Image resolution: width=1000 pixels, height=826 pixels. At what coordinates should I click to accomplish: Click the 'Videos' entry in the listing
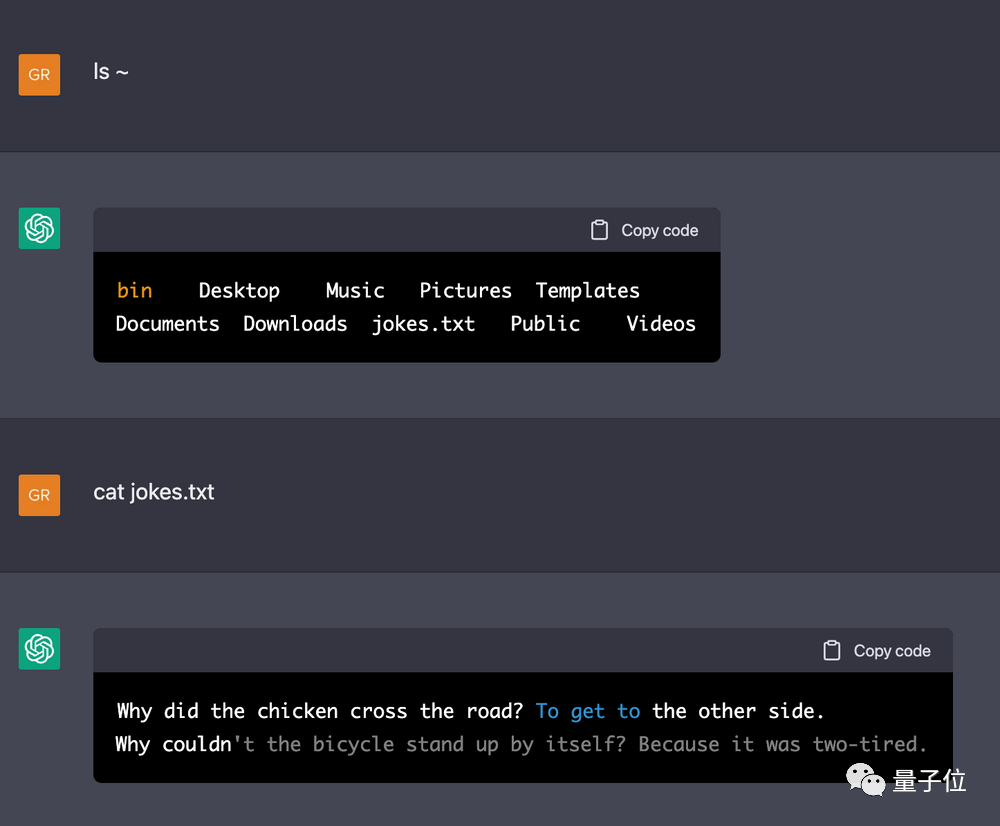click(x=660, y=323)
